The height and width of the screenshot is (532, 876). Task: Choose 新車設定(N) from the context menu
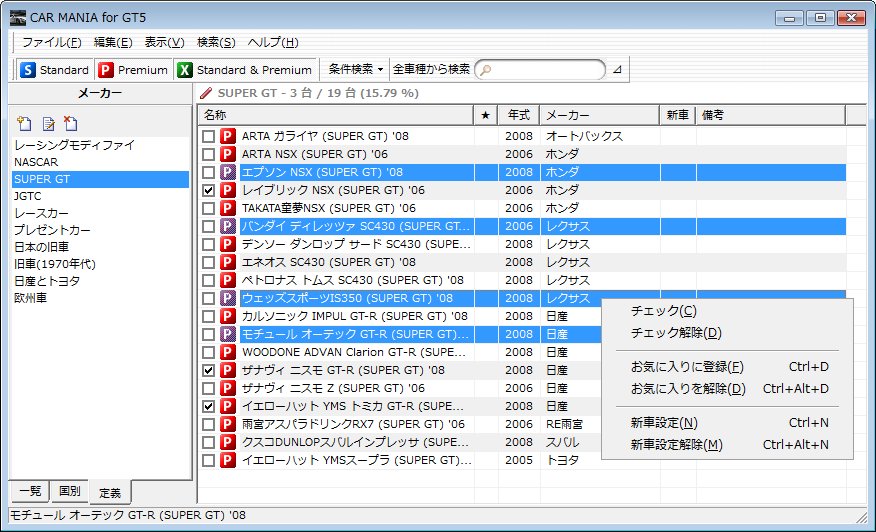coord(727,423)
